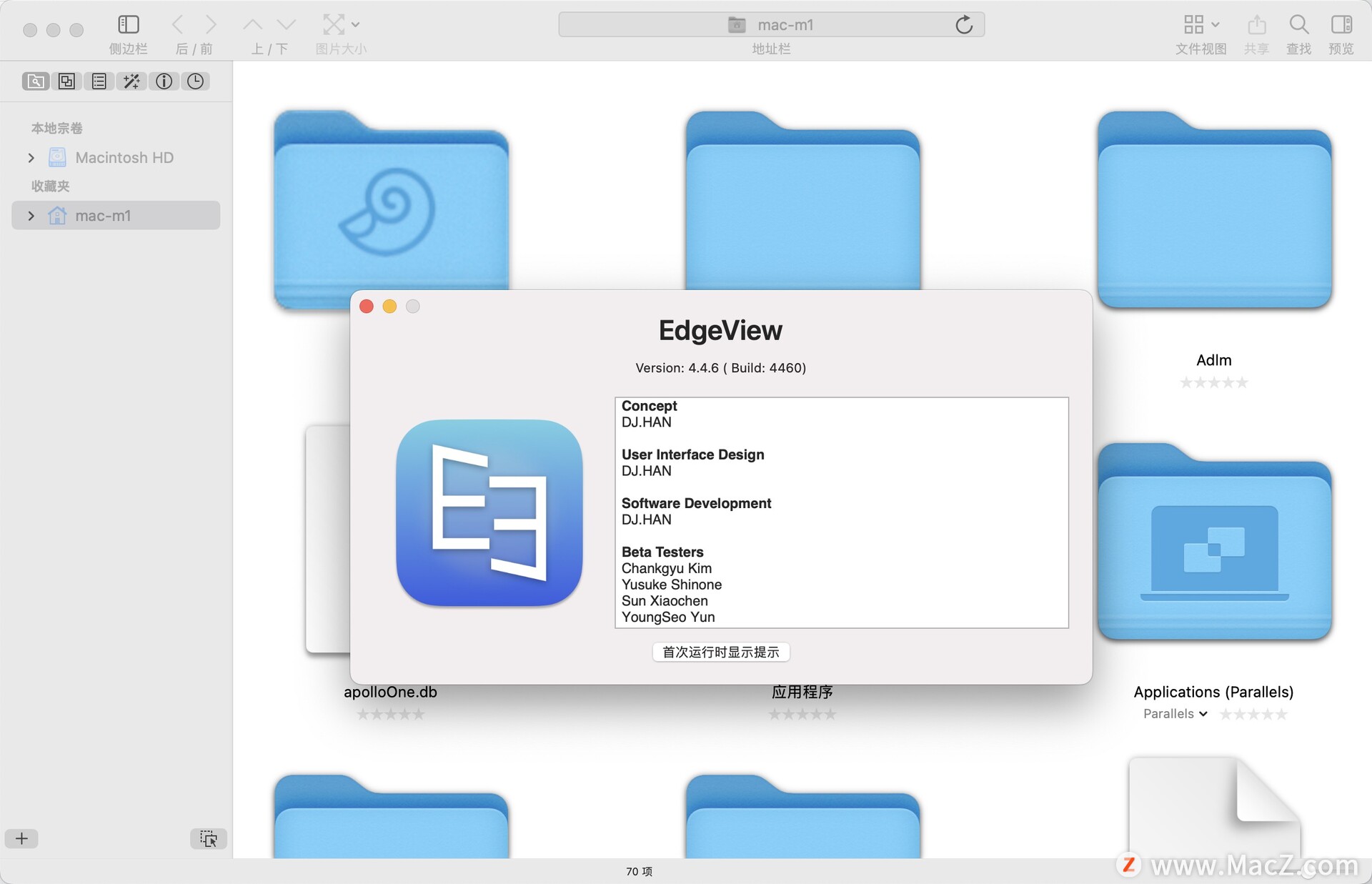Click DJ.HAN under the Concept heading

click(646, 422)
